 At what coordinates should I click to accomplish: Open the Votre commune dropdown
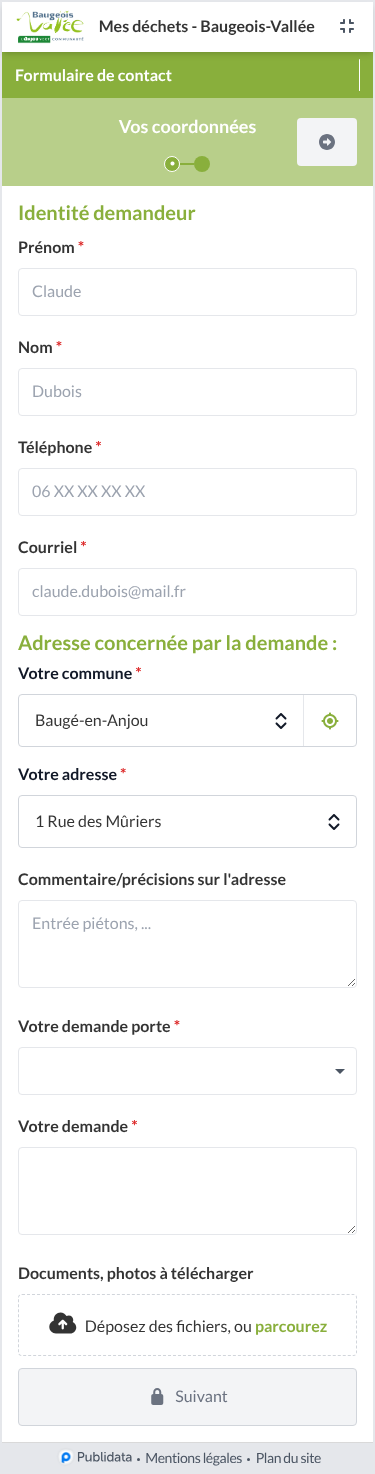[x=161, y=720]
